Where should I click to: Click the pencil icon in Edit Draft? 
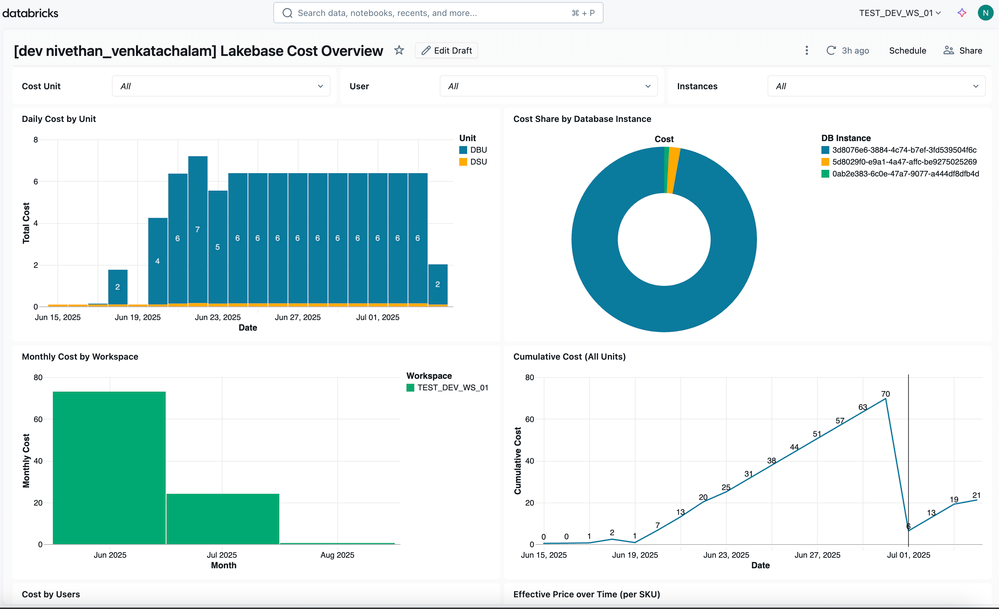tap(425, 51)
